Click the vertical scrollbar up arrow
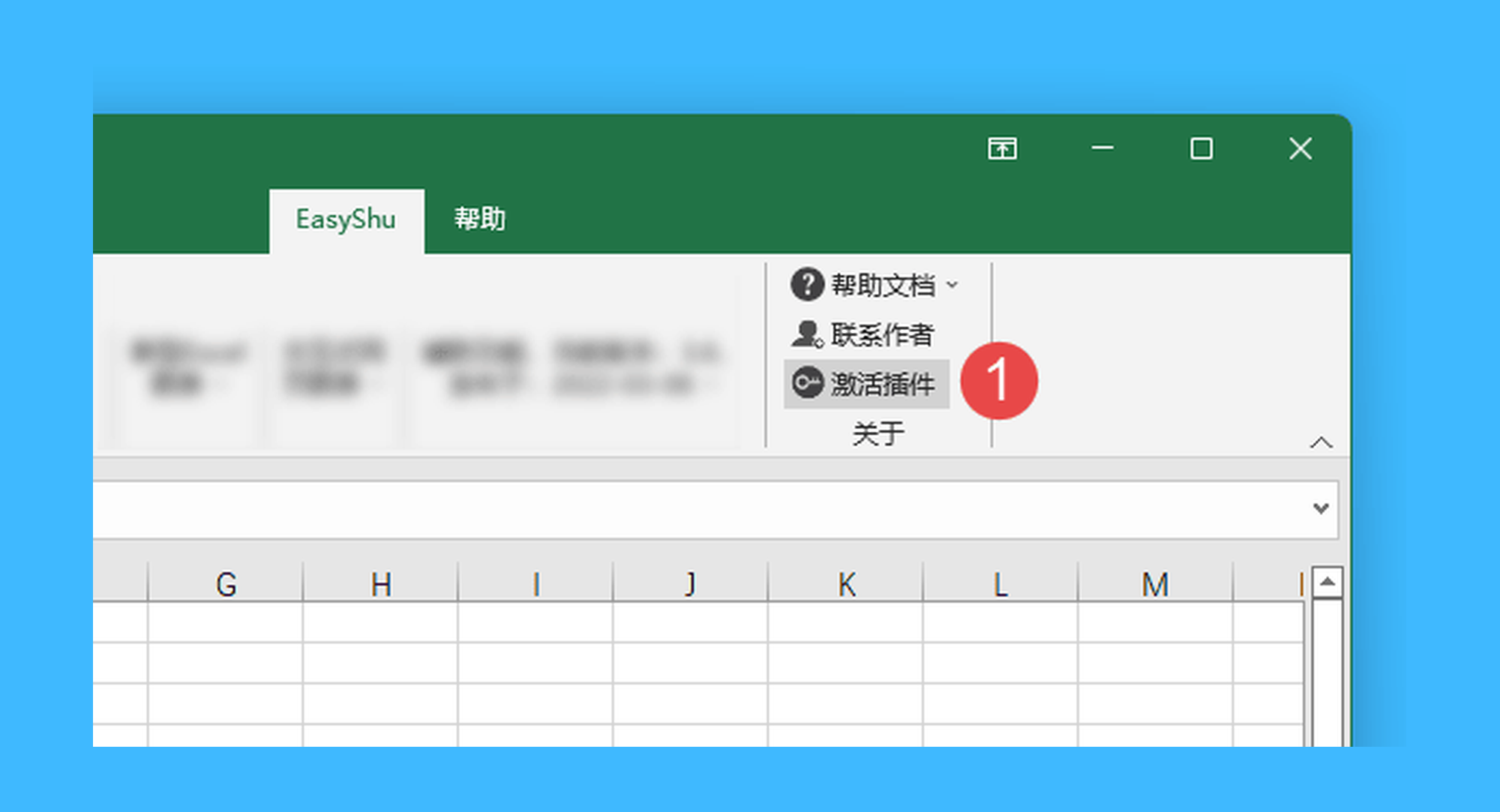 (1327, 582)
